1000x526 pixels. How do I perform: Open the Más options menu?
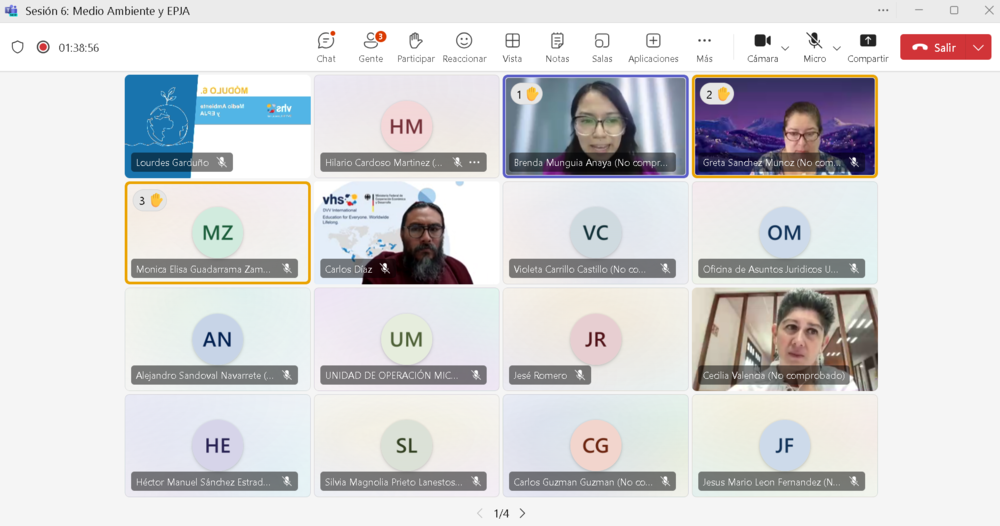coord(704,46)
